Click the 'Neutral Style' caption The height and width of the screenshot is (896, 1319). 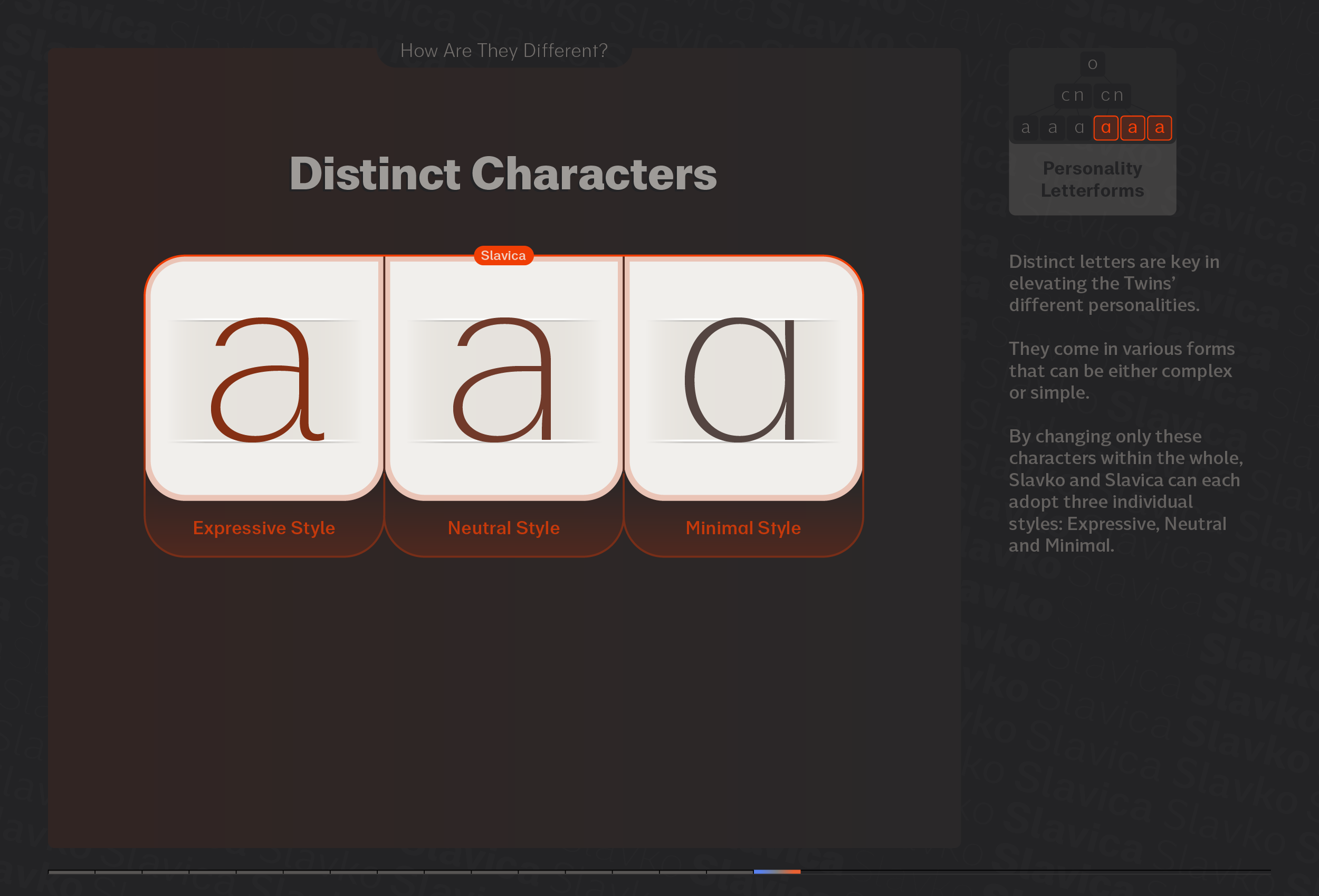click(x=503, y=528)
